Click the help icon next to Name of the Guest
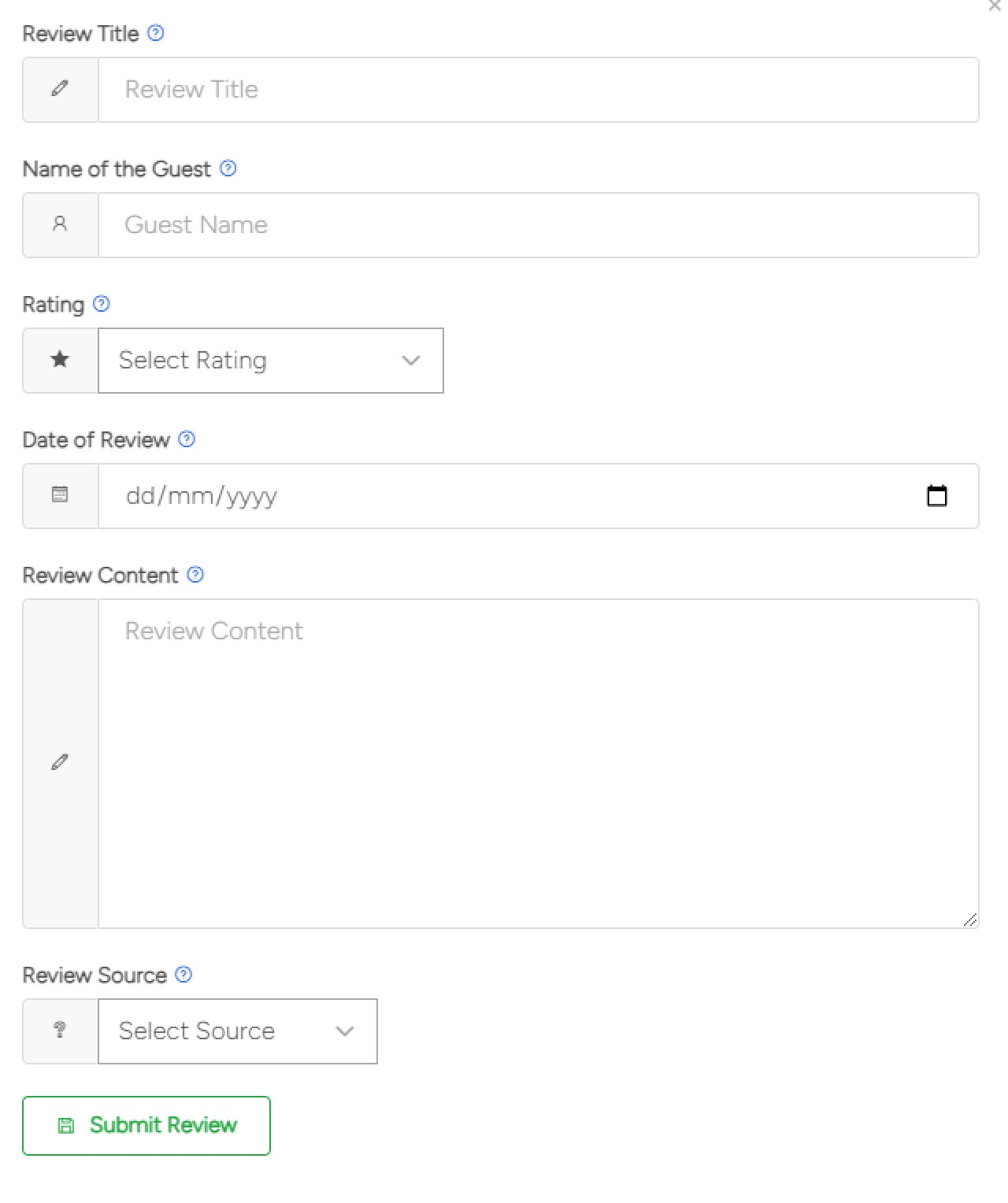The width and height of the screenshot is (1008, 1203). (228, 168)
